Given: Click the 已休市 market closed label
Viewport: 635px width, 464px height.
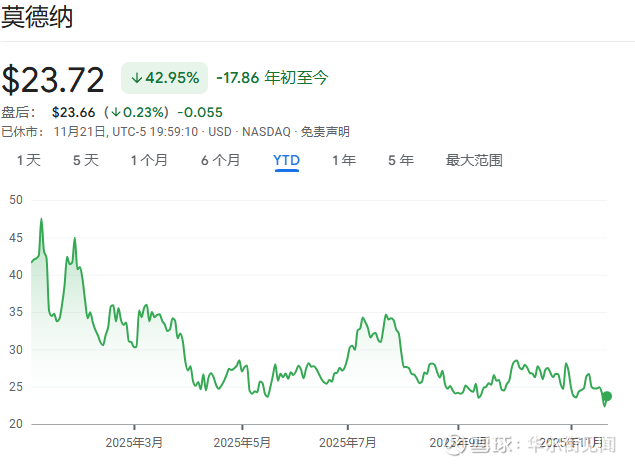Looking at the screenshot, I should click(23, 132).
